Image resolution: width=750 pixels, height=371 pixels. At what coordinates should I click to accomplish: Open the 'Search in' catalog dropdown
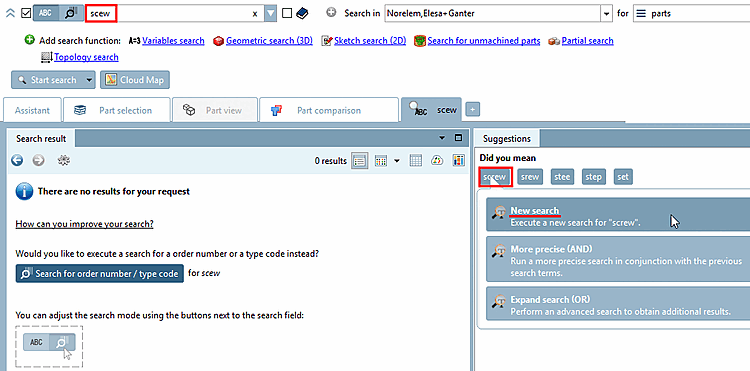(x=607, y=14)
